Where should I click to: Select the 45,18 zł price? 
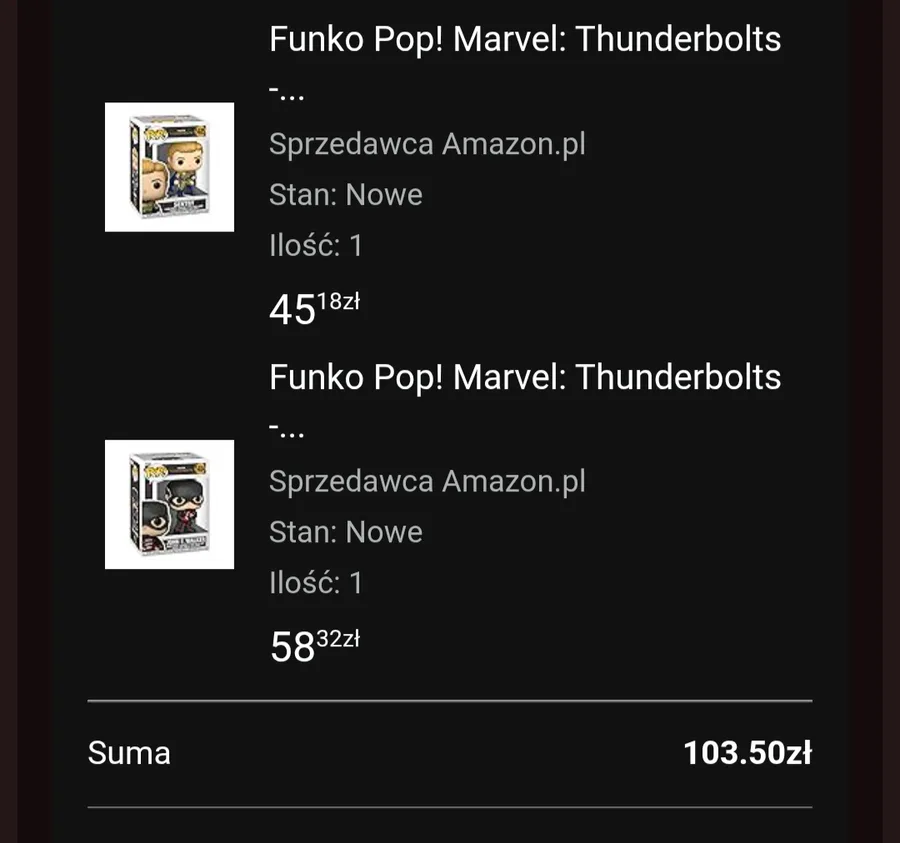click(x=312, y=309)
